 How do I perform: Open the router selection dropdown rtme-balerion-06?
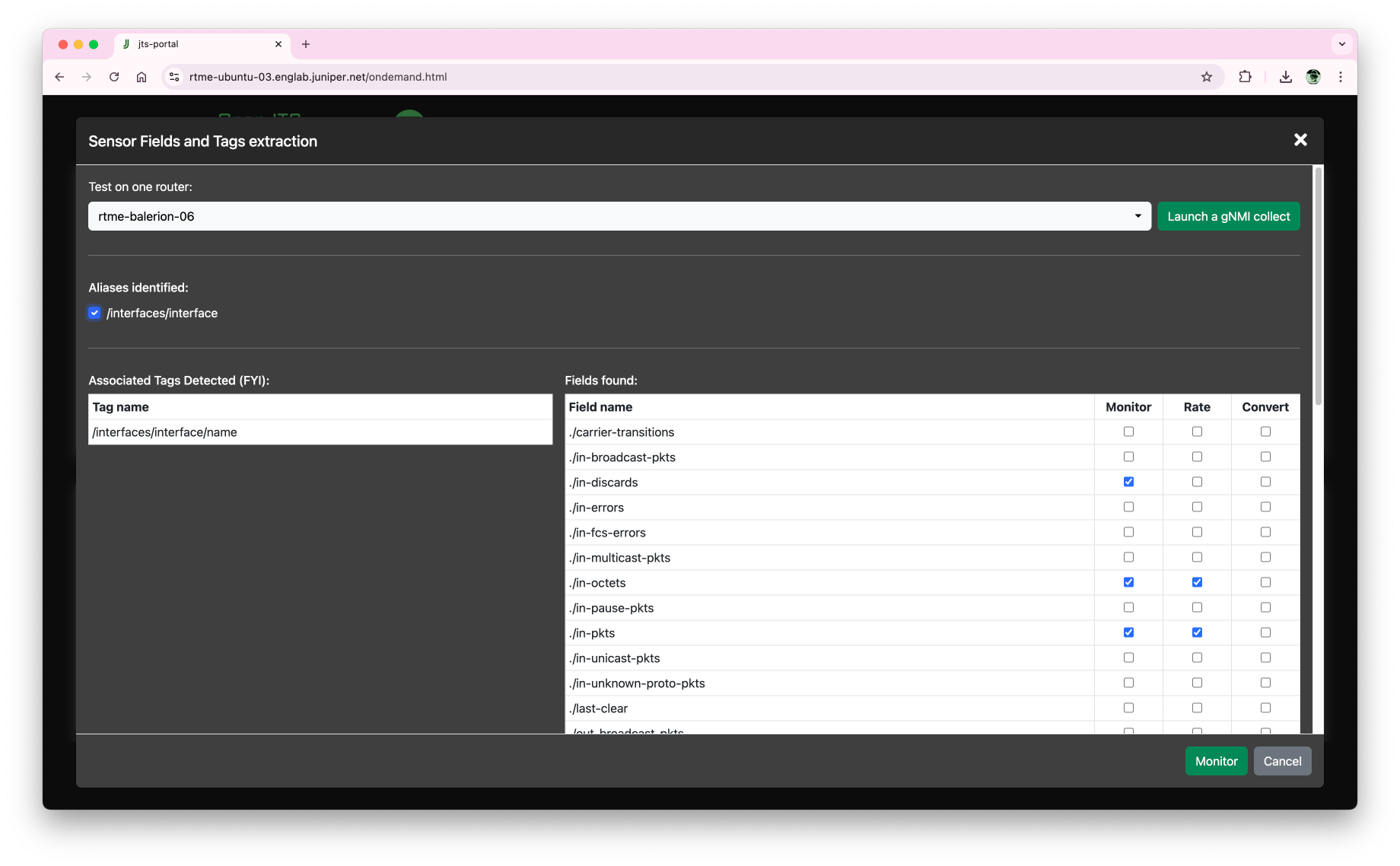click(619, 216)
